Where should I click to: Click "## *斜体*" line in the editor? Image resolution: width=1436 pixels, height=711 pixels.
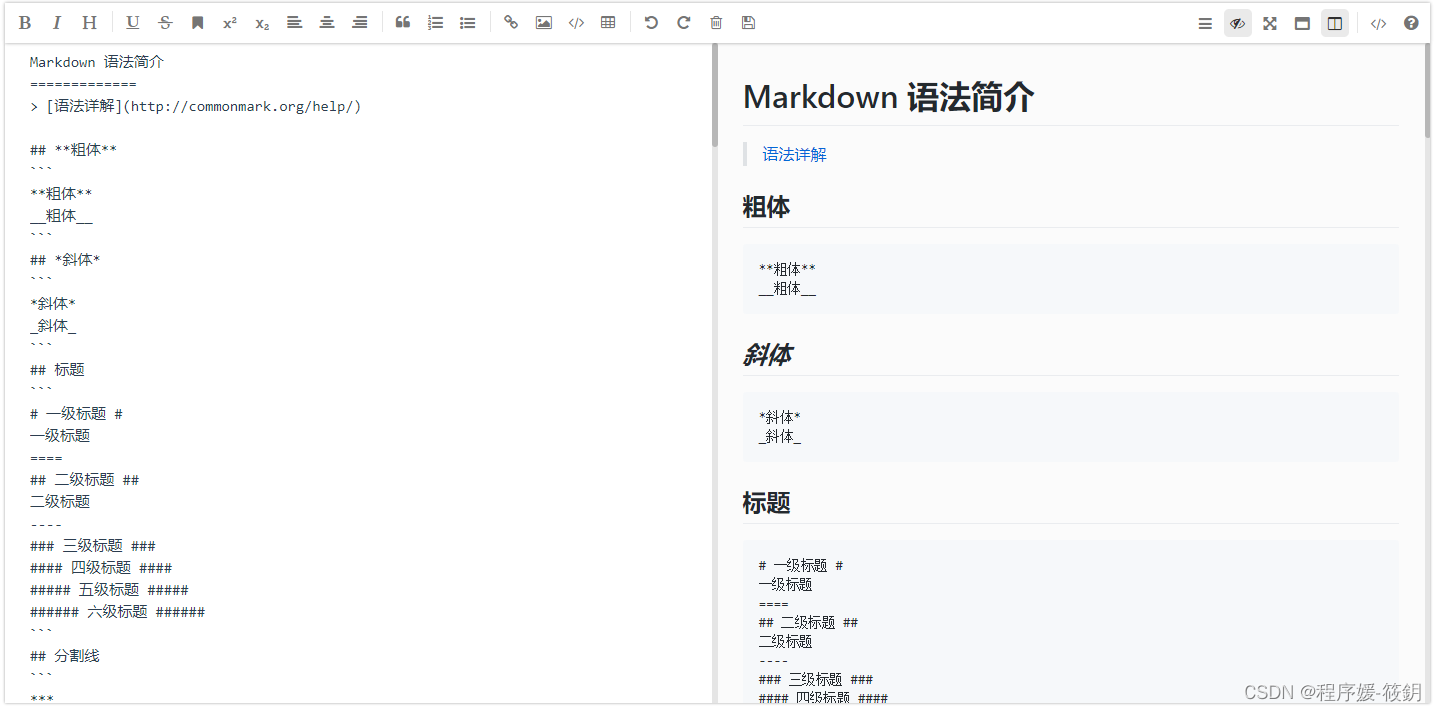(65, 260)
